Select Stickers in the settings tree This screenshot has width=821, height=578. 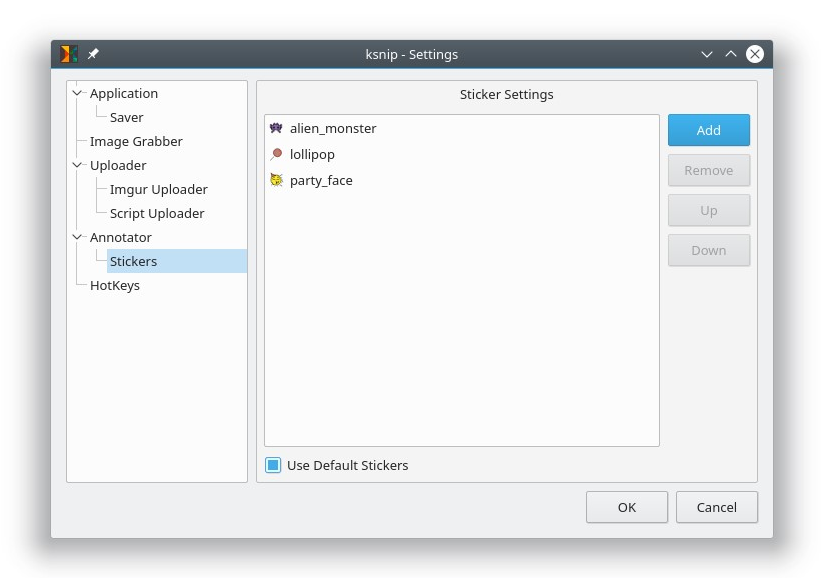pyautogui.click(x=177, y=261)
